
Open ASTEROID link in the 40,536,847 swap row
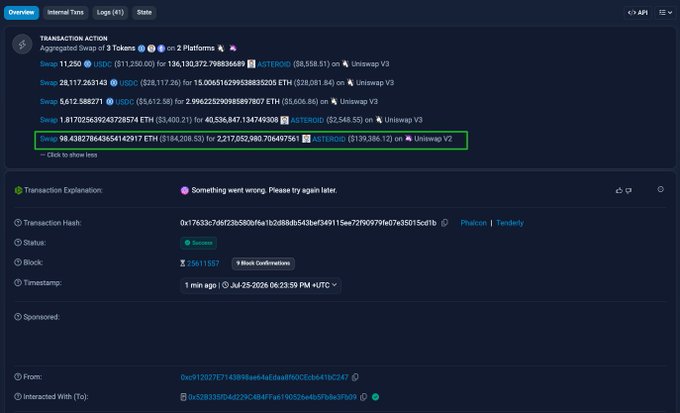tap(307, 120)
